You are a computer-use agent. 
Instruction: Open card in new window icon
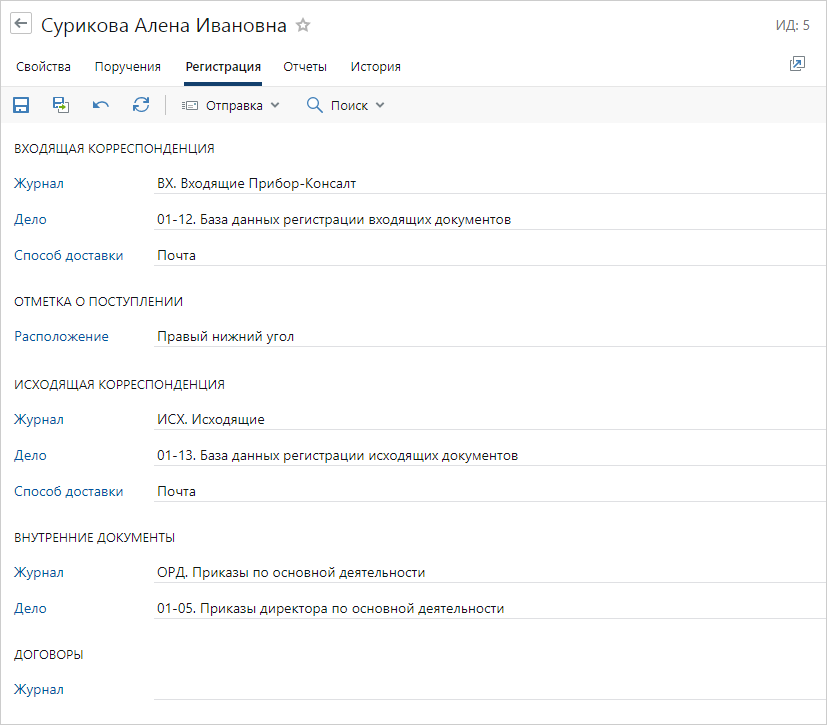[x=797, y=64]
